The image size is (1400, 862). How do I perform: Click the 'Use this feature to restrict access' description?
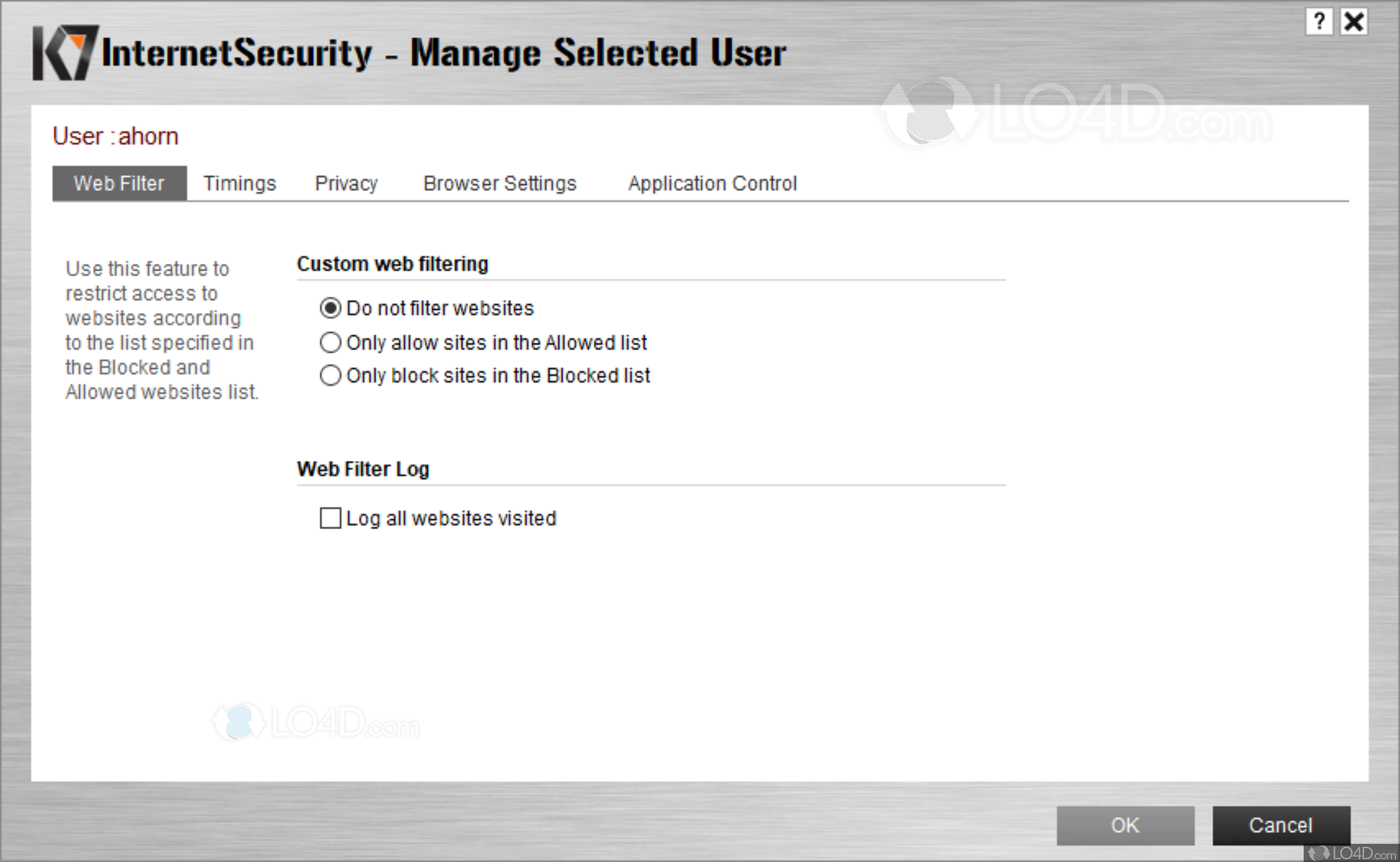pyautogui.click(x=162, y=330)
